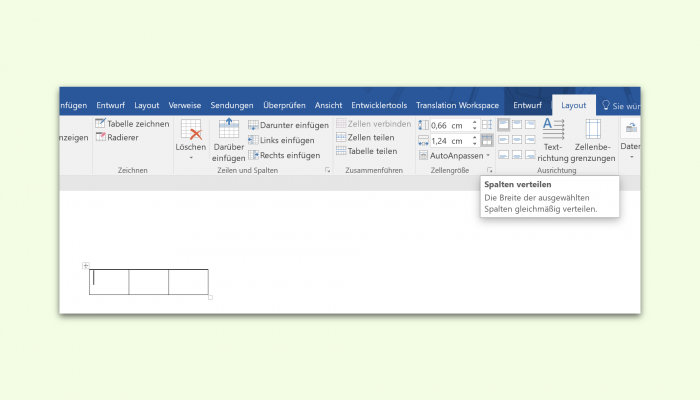Open the Zeilen und Spalten dialog launcher
The image size is (700, 400).
click(x=328, y=170)
